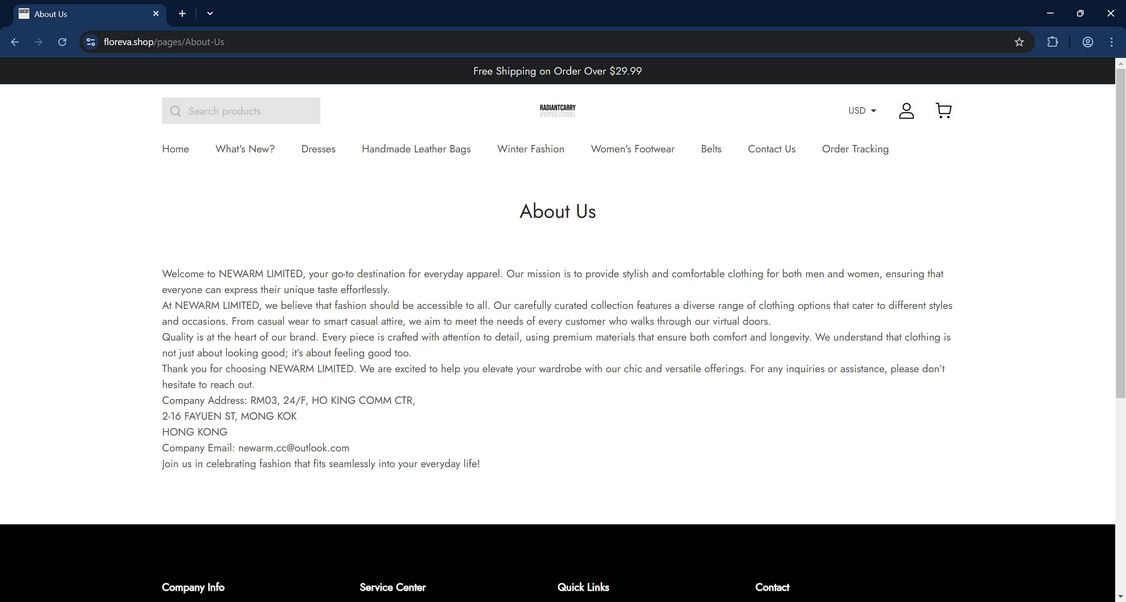Viewport: 1126px width, 602px height.
Task: Restore down the browser window
Action: [1080, 14]
